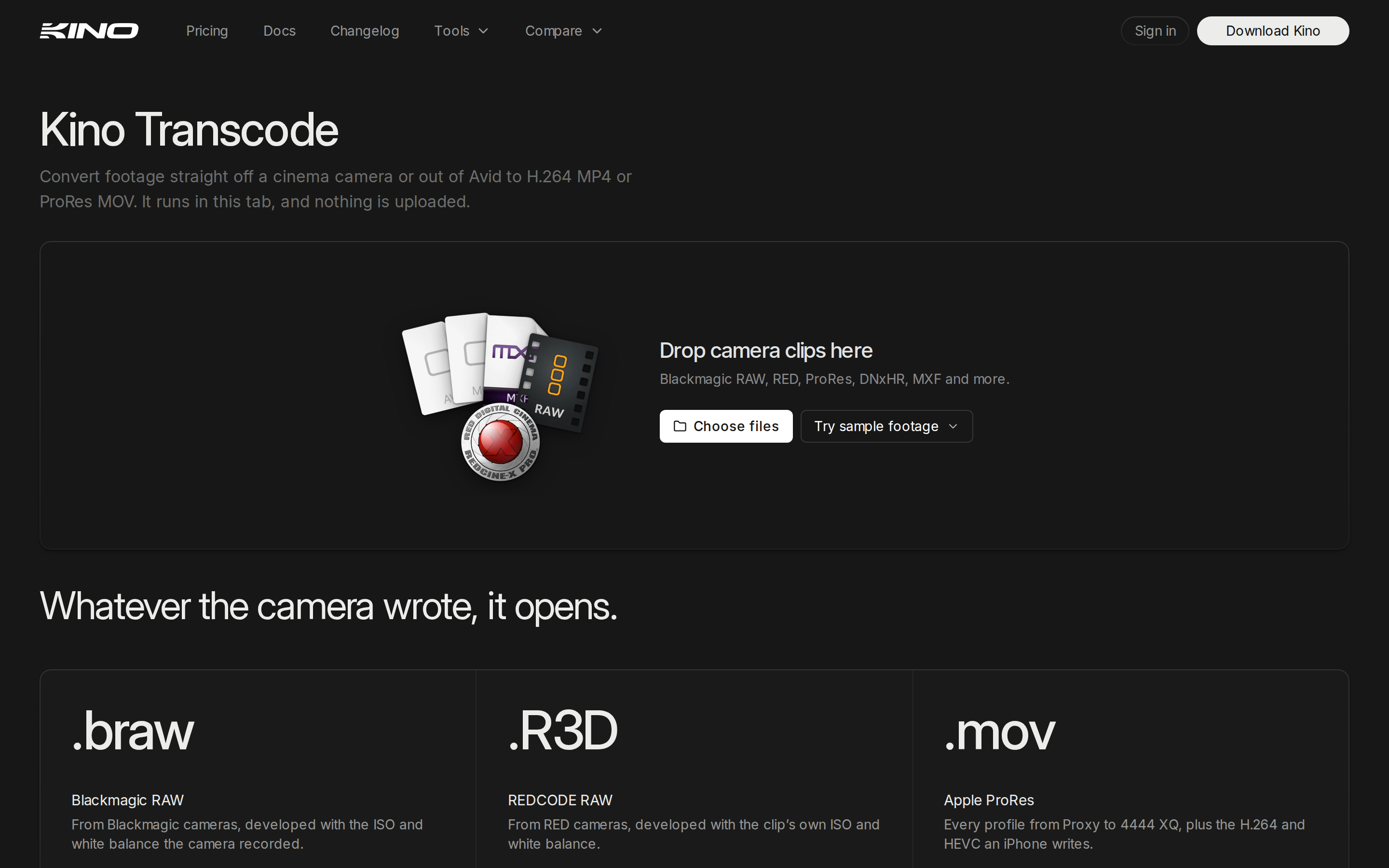1389x868 pixels.
Task: Click the Kino Transcode page title
Action: (189, 130)
